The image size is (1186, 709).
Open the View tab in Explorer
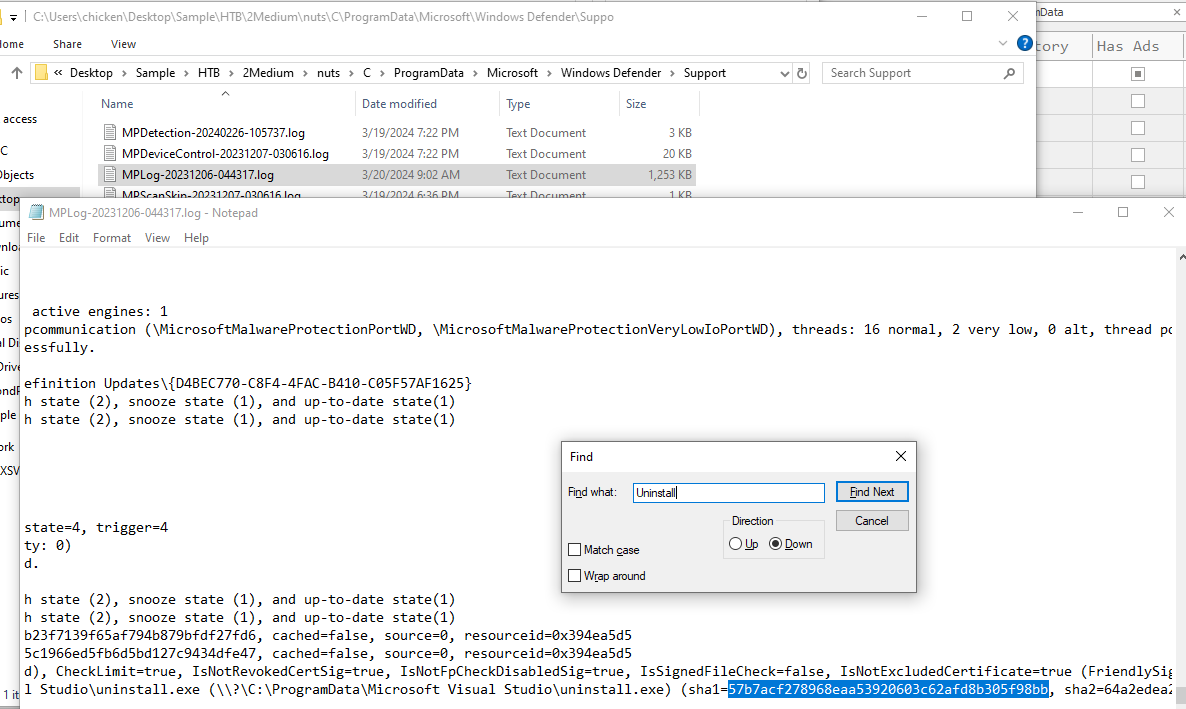pyautogui.click(x=123, y=44)
